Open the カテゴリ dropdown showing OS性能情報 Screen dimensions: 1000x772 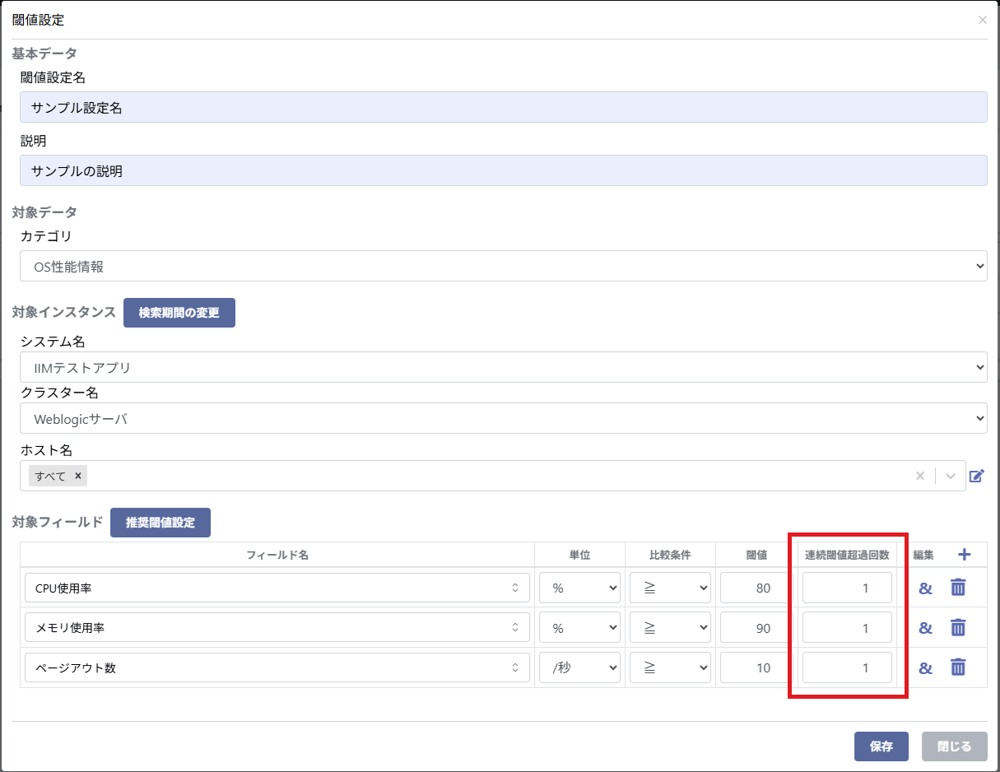click(x=503, y=266)
